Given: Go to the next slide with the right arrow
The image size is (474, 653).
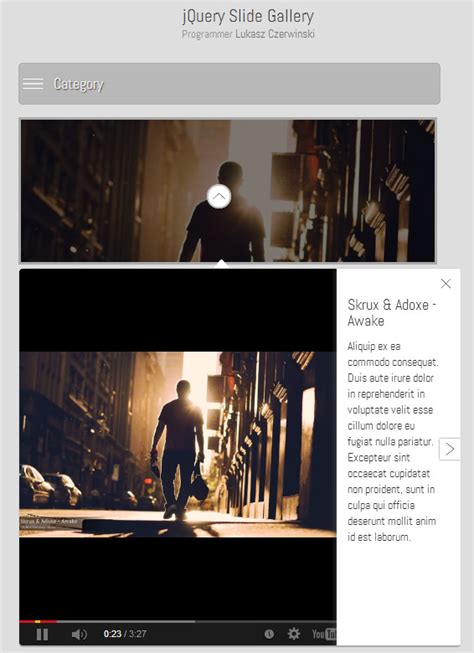Looking at the screenshot, I should [449, 449].
